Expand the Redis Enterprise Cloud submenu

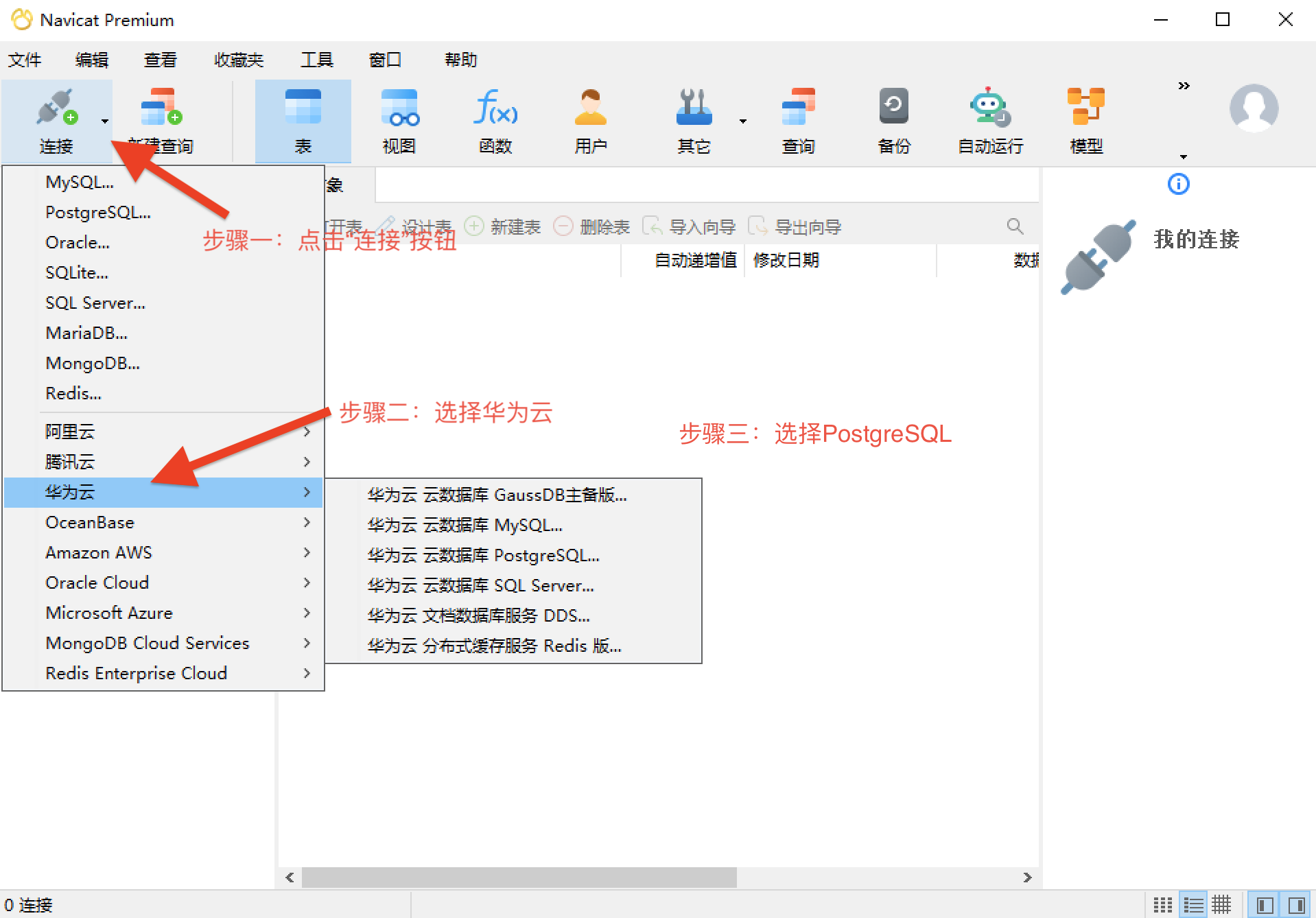pos(163,673)
